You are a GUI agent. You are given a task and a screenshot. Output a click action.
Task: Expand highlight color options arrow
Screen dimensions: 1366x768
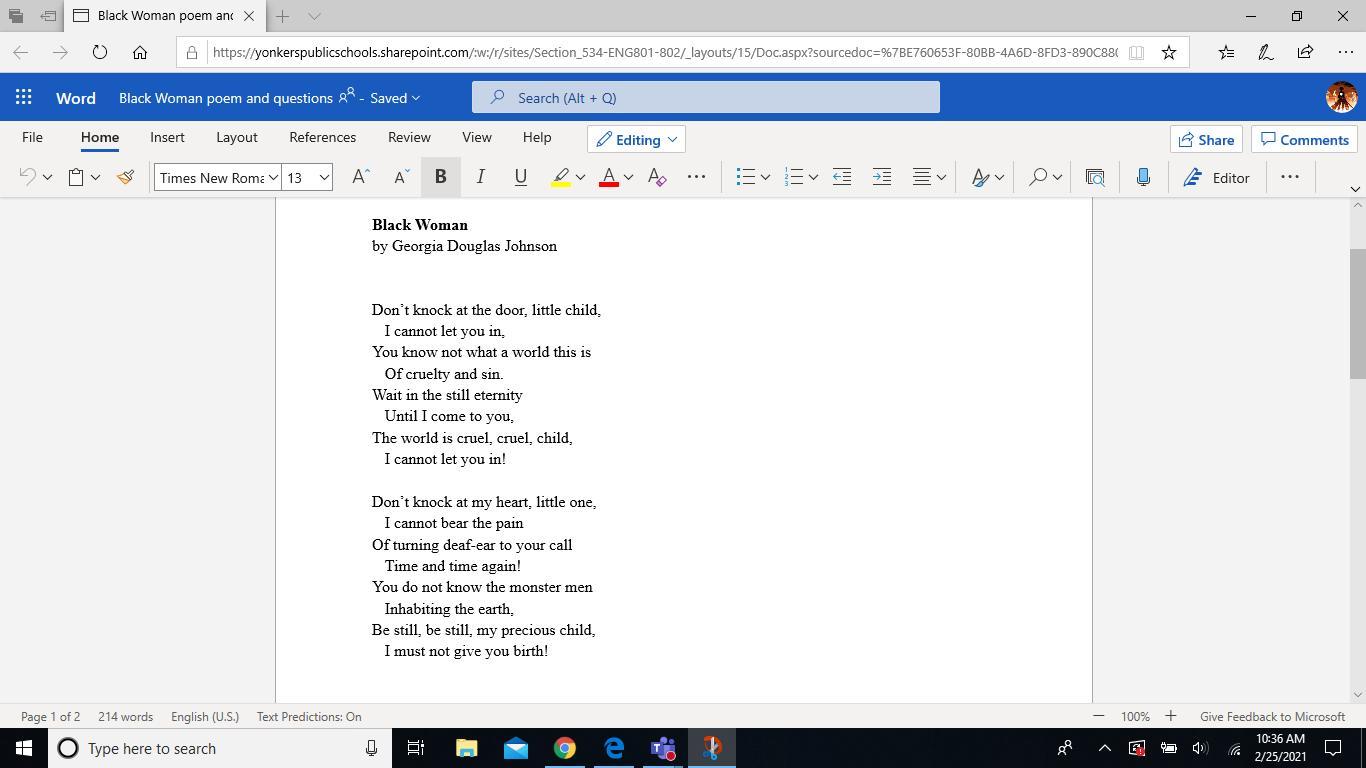tap(580, 177)
